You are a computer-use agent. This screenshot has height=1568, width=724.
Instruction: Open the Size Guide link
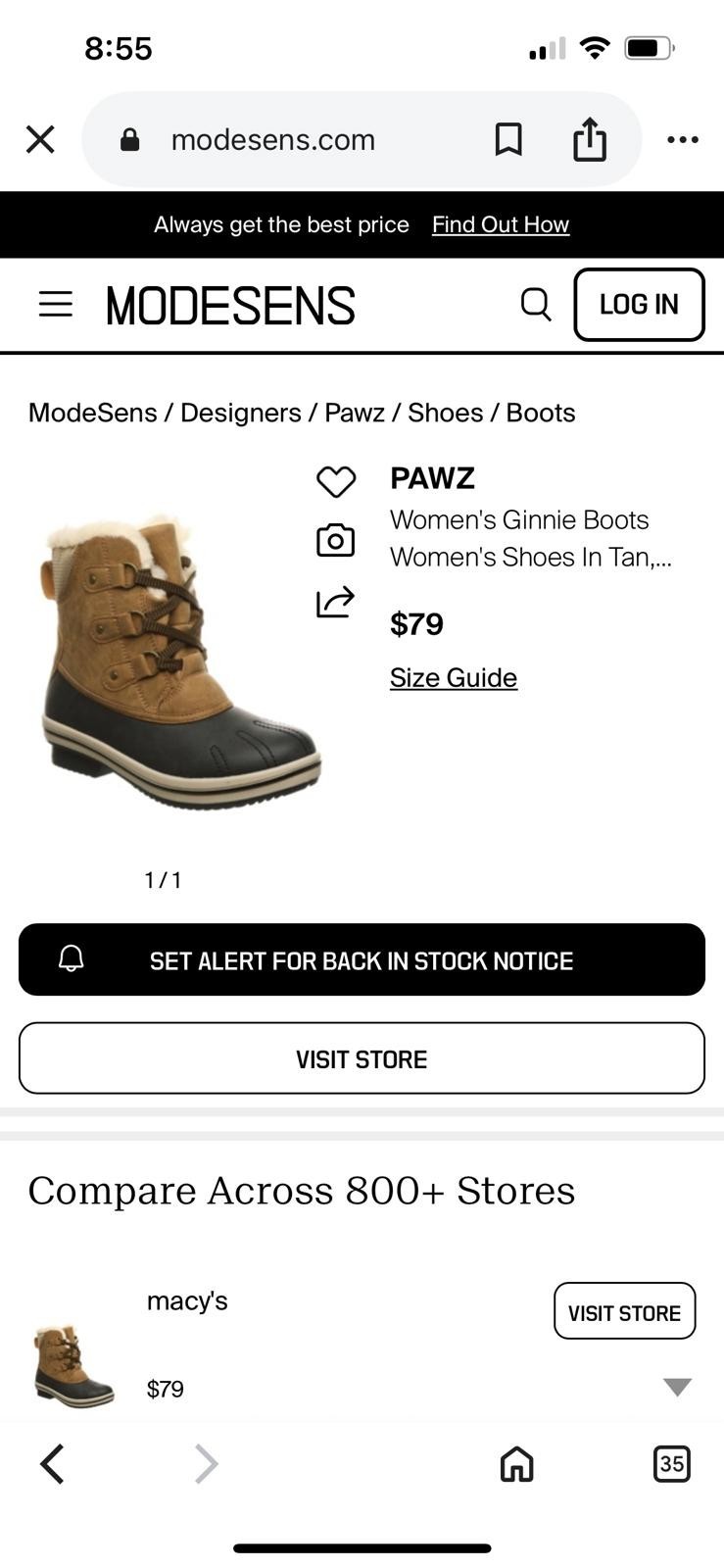pyautogui.click(x=454, y=678)
